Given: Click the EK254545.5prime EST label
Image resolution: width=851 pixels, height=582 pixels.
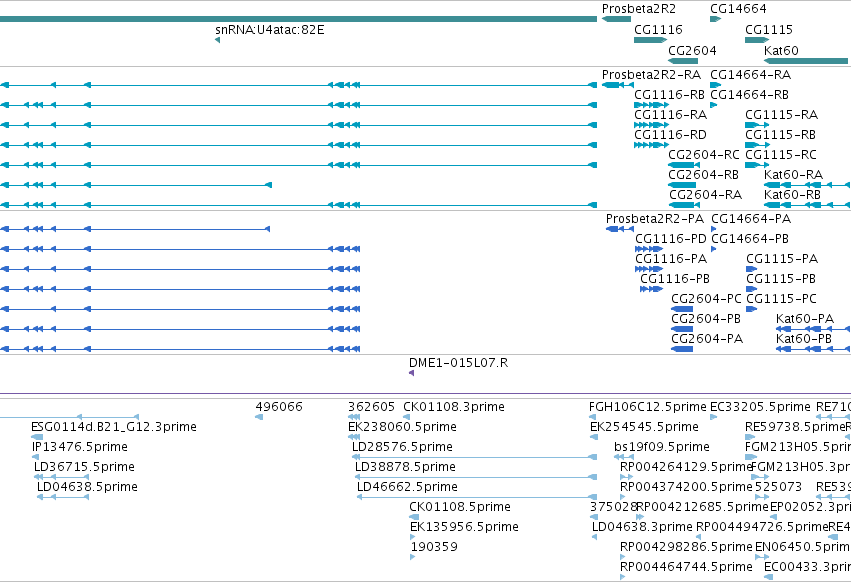Looking at the screenshot, I should 644,428.
